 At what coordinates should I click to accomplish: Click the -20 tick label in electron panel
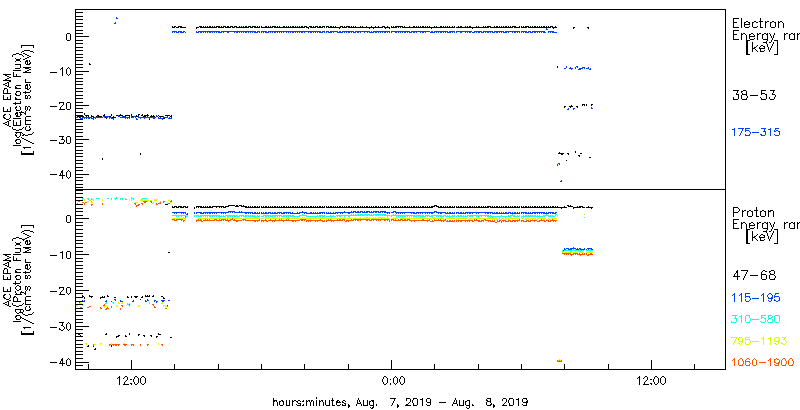[60, 106]
